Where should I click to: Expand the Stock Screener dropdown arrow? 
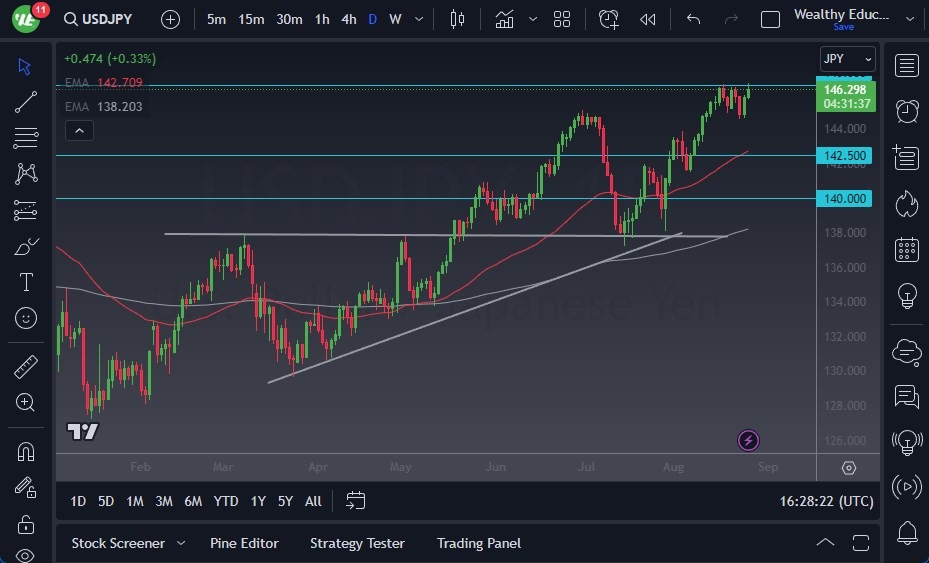tap(181, 543)
